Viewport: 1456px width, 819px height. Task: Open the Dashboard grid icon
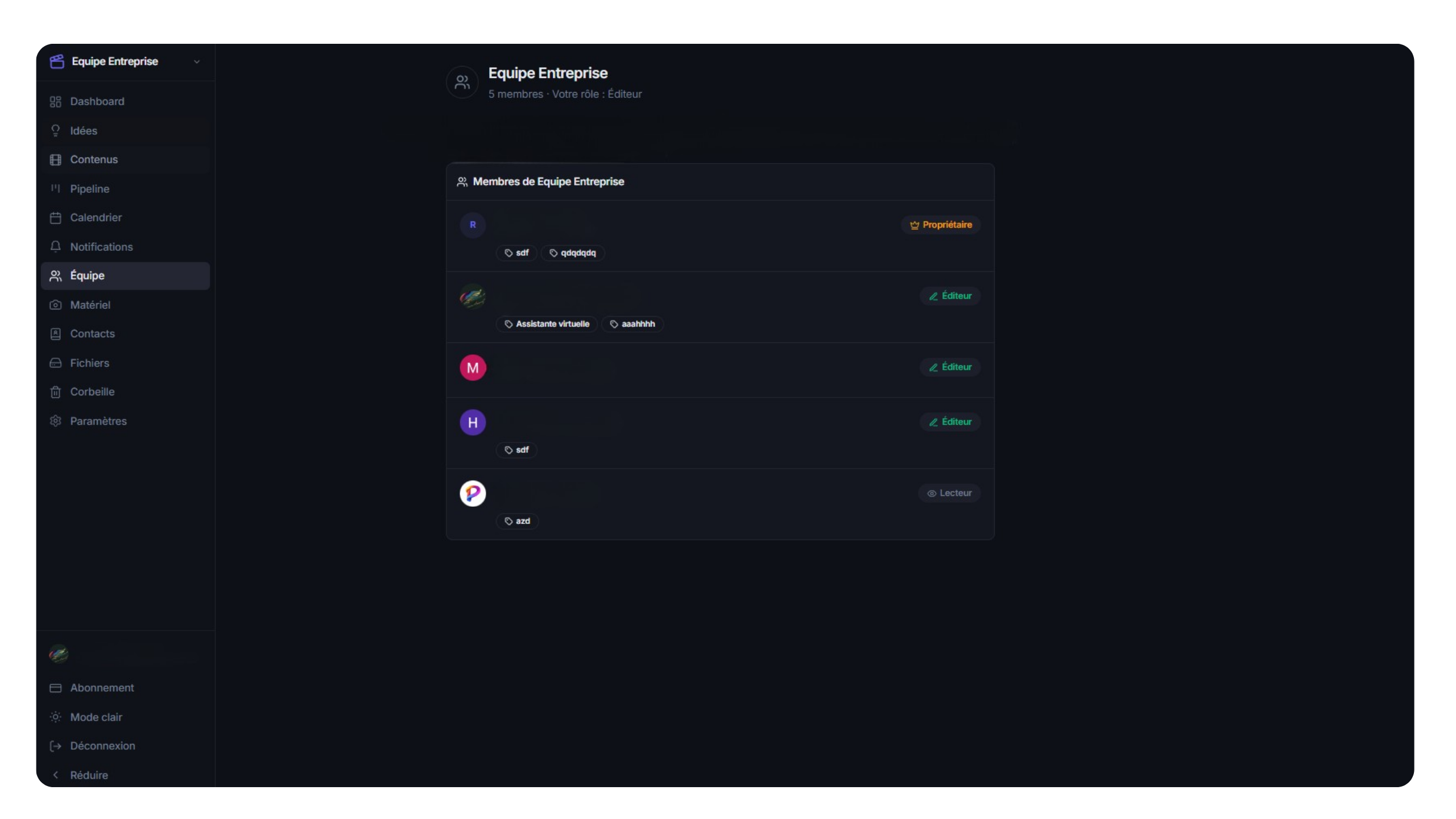(55, 102)
